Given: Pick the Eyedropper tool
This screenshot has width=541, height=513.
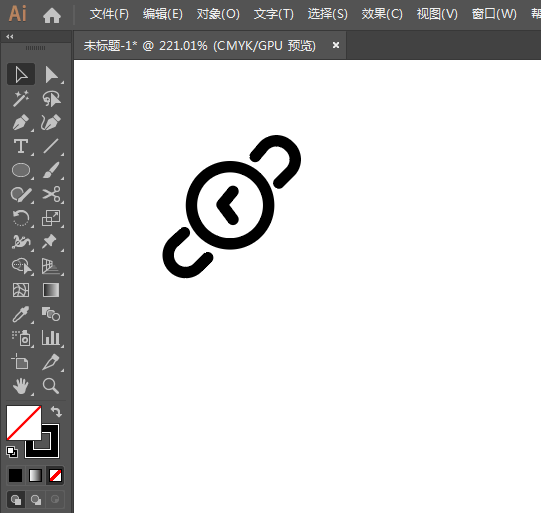Looking at the screenshot, I should point(21,314).
